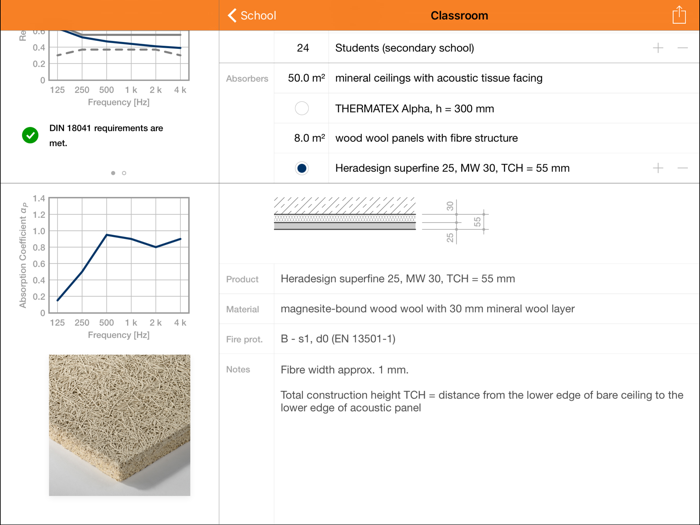The height and width of the screenshot is (525, 700).
Task: Select Heradesign superfine 25 radio button
Action: 302,168
